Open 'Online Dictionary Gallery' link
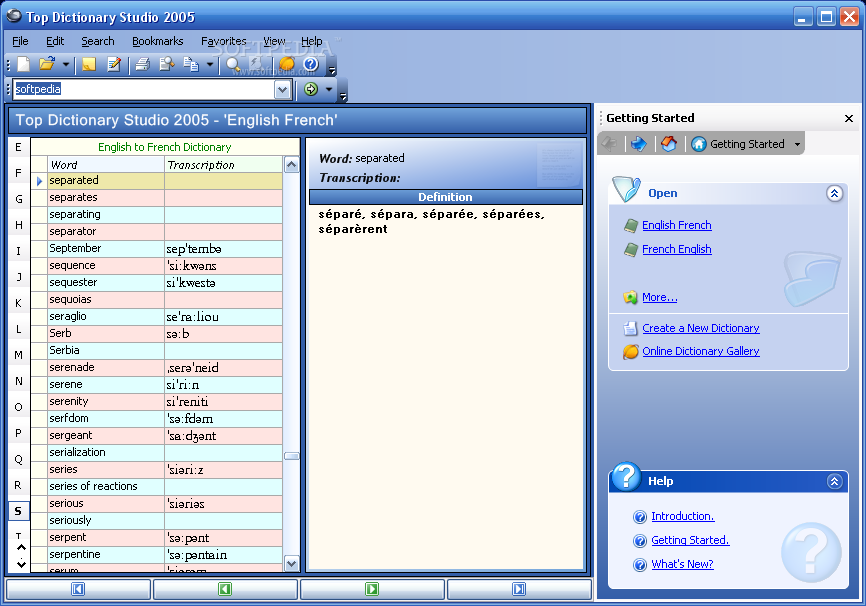This screenshot has height=606, width=866. coord(700,351)
